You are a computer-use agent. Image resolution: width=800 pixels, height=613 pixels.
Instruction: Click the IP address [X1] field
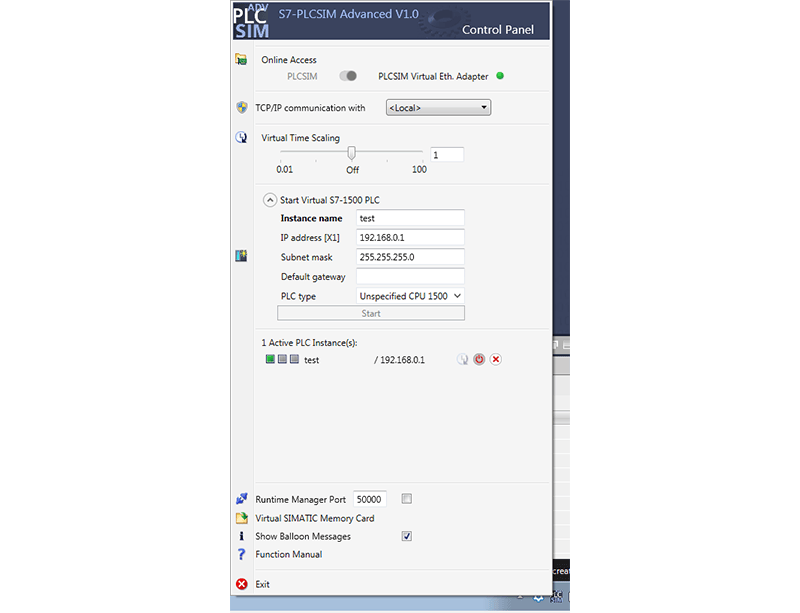click(410, 237)
